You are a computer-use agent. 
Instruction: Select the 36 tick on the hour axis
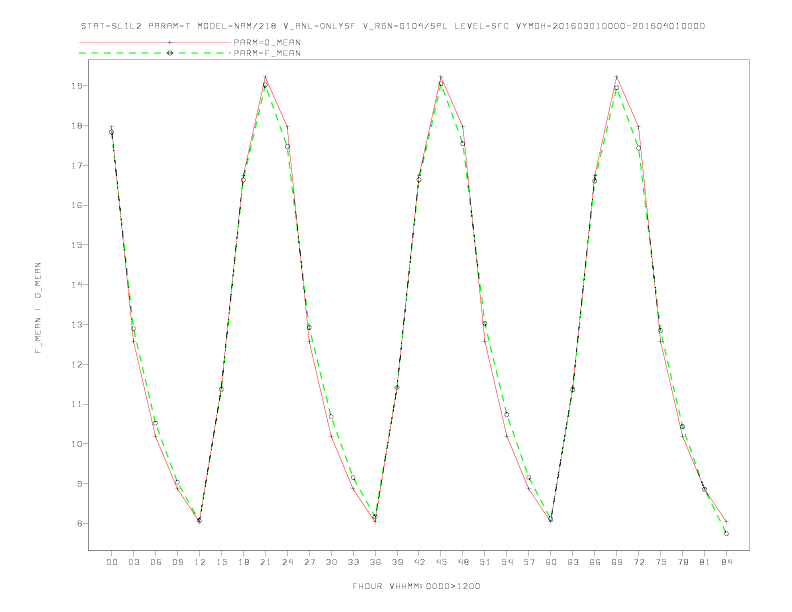coord(375,562)
